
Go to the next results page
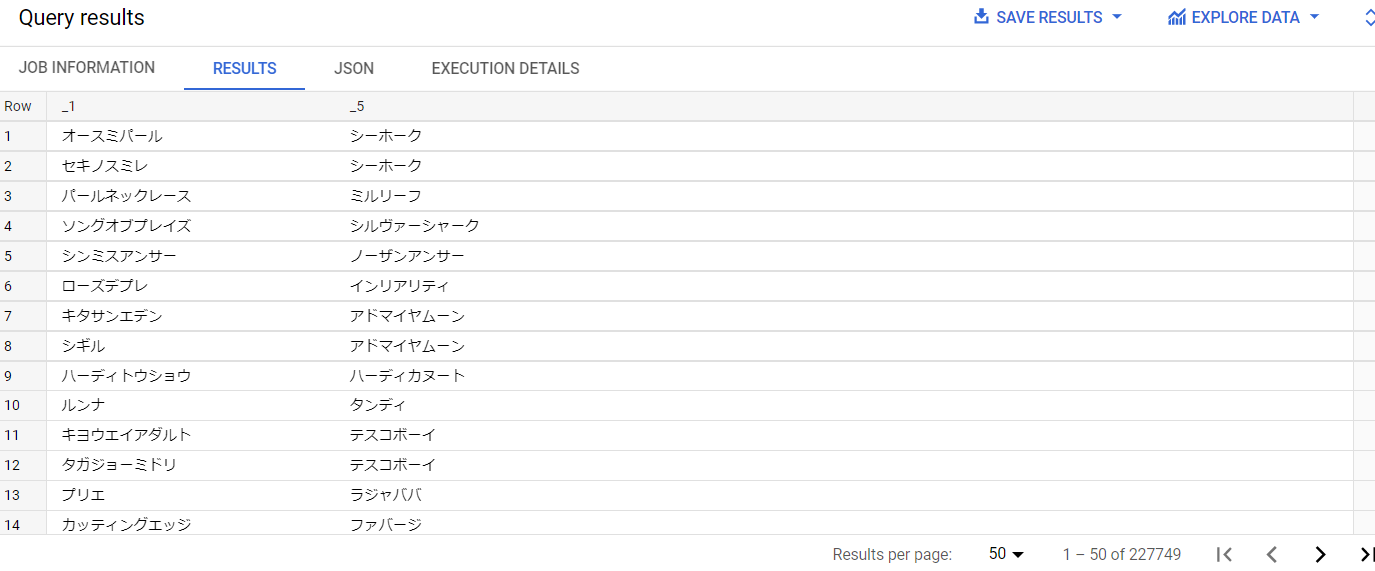tap(1320, 554)
